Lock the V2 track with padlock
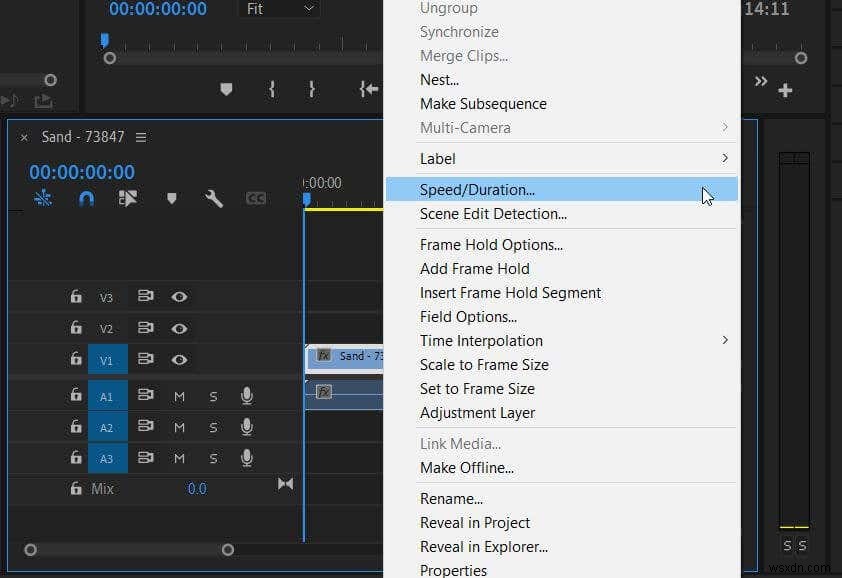Screen dimensions: 842x578 (x=75, y=328)
